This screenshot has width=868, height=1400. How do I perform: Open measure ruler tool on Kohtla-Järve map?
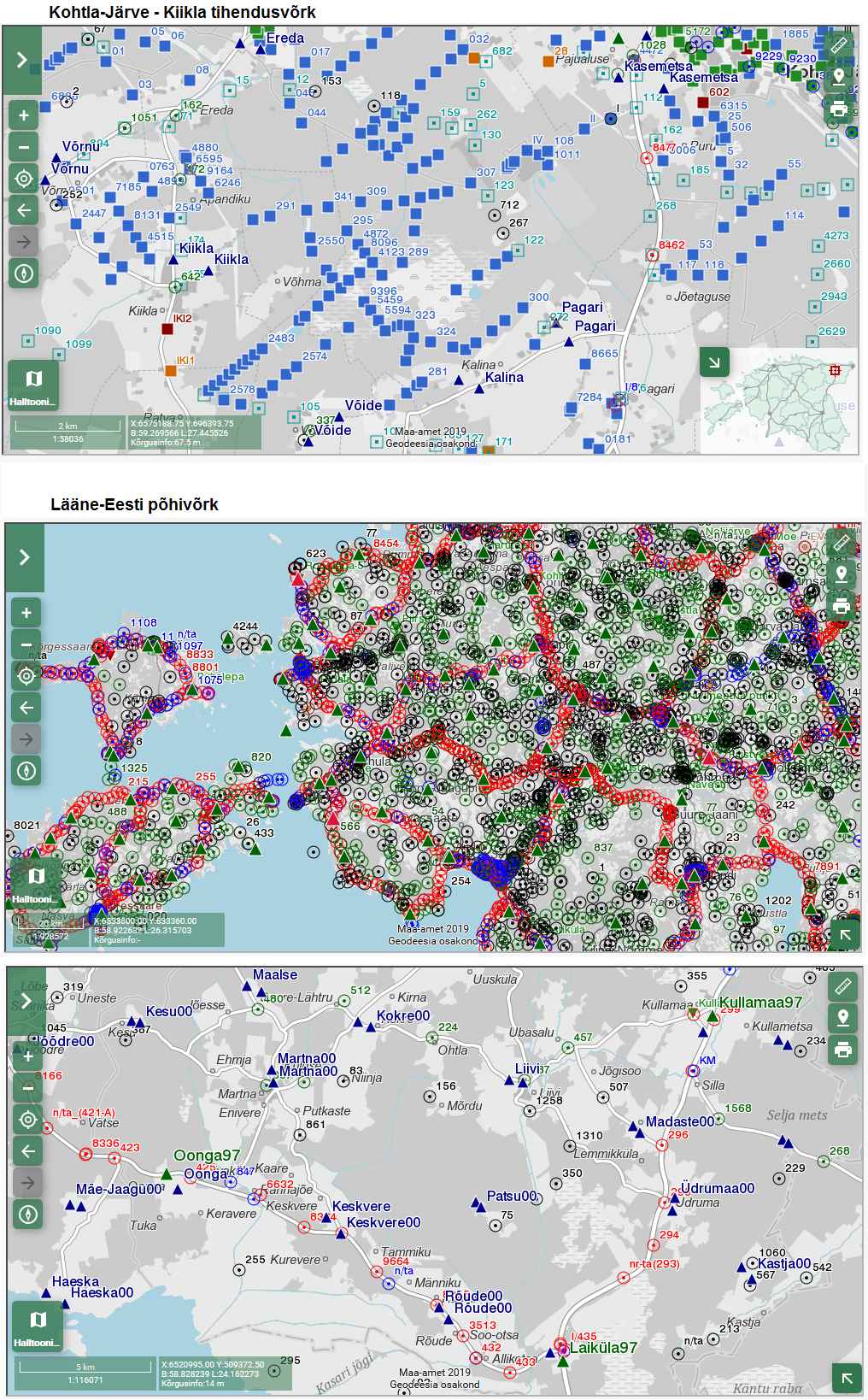tap(839, 44)
